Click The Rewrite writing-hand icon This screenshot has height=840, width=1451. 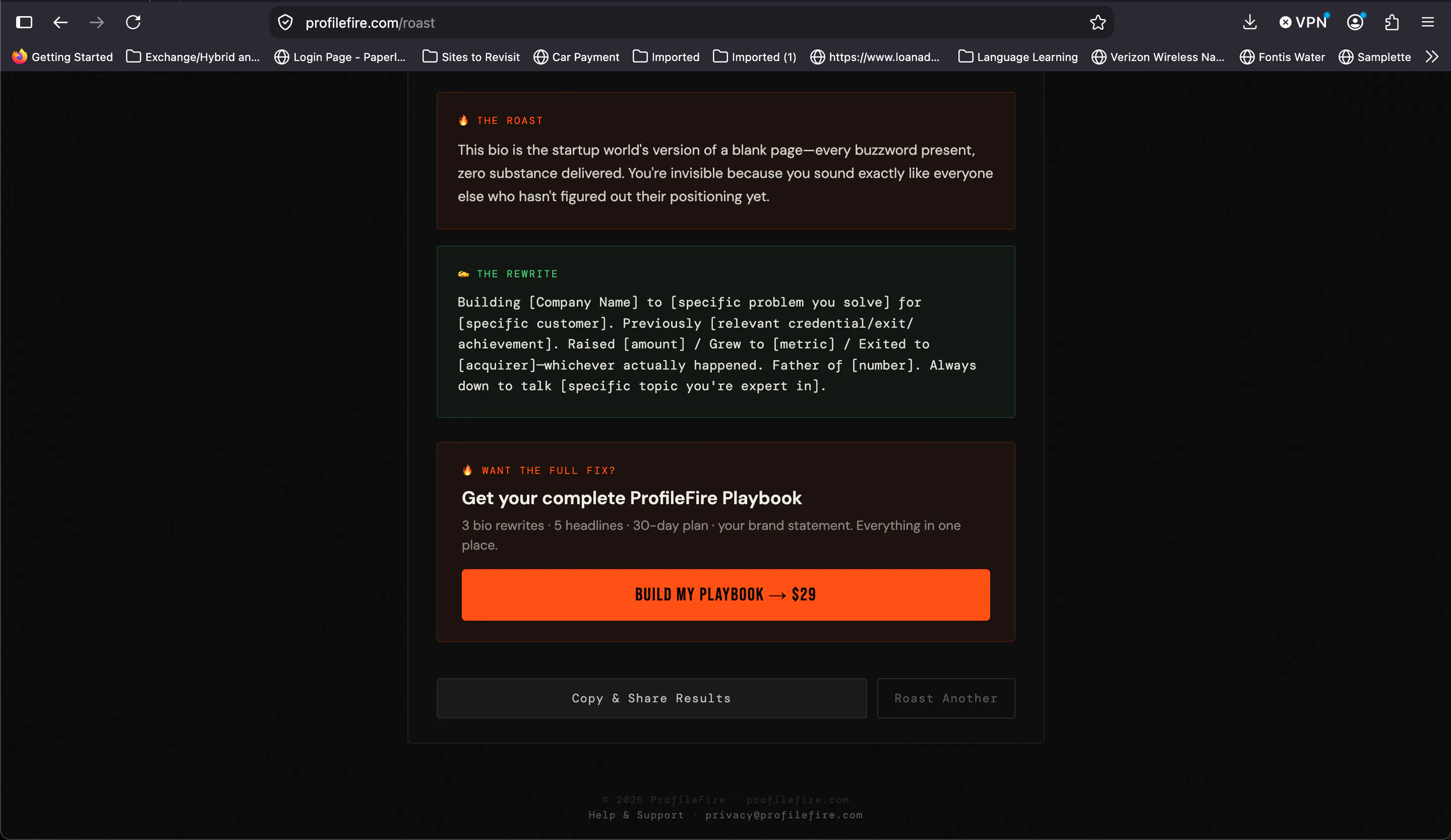click(x=463, y=274)
